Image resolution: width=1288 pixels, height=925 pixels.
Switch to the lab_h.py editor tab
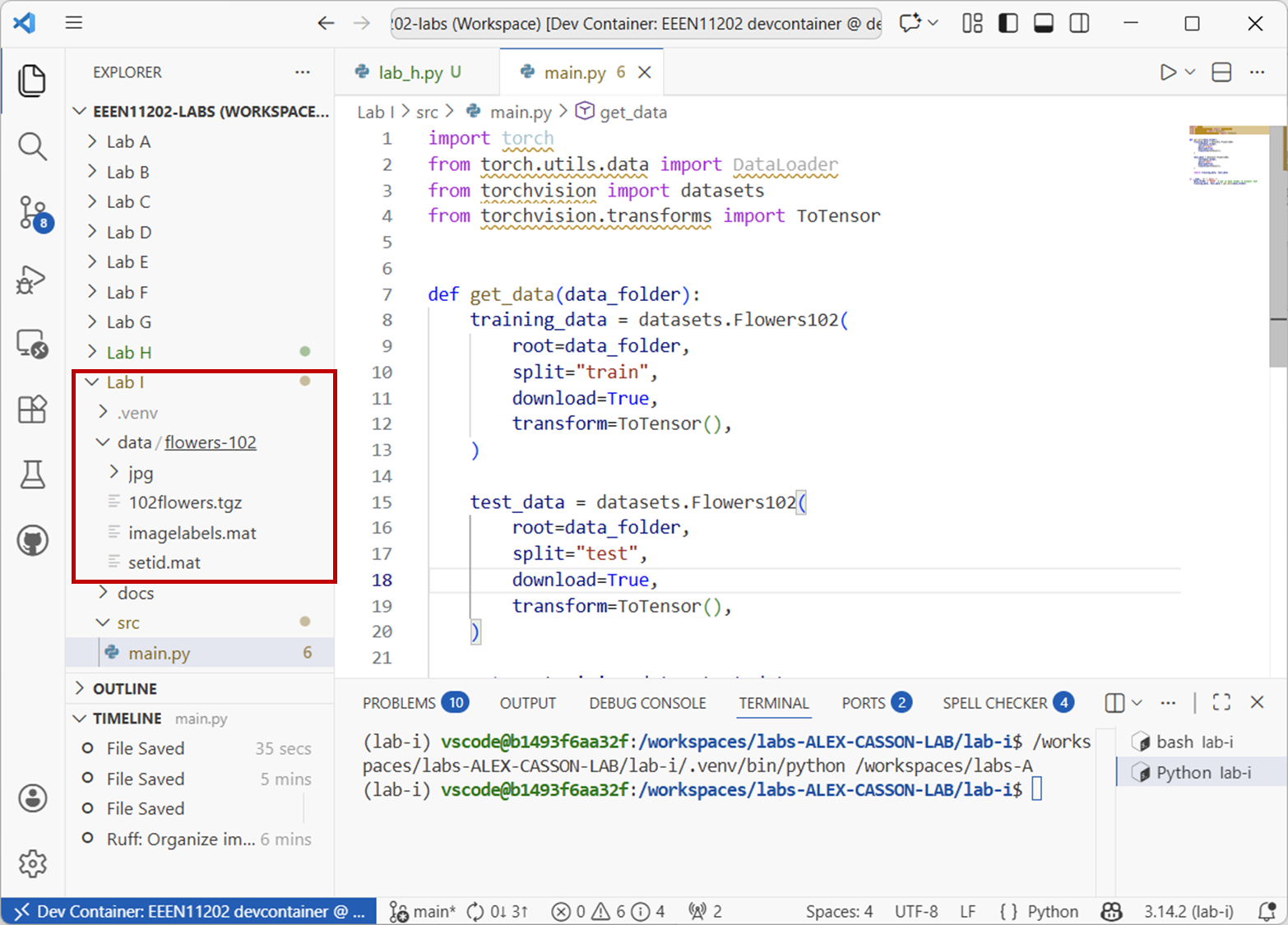(410, 72)
